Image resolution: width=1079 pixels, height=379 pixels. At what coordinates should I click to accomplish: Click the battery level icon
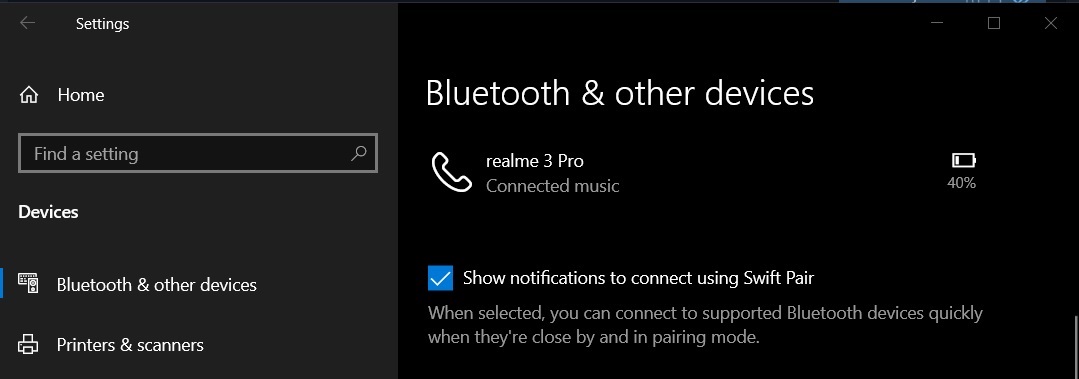(963, 160)
